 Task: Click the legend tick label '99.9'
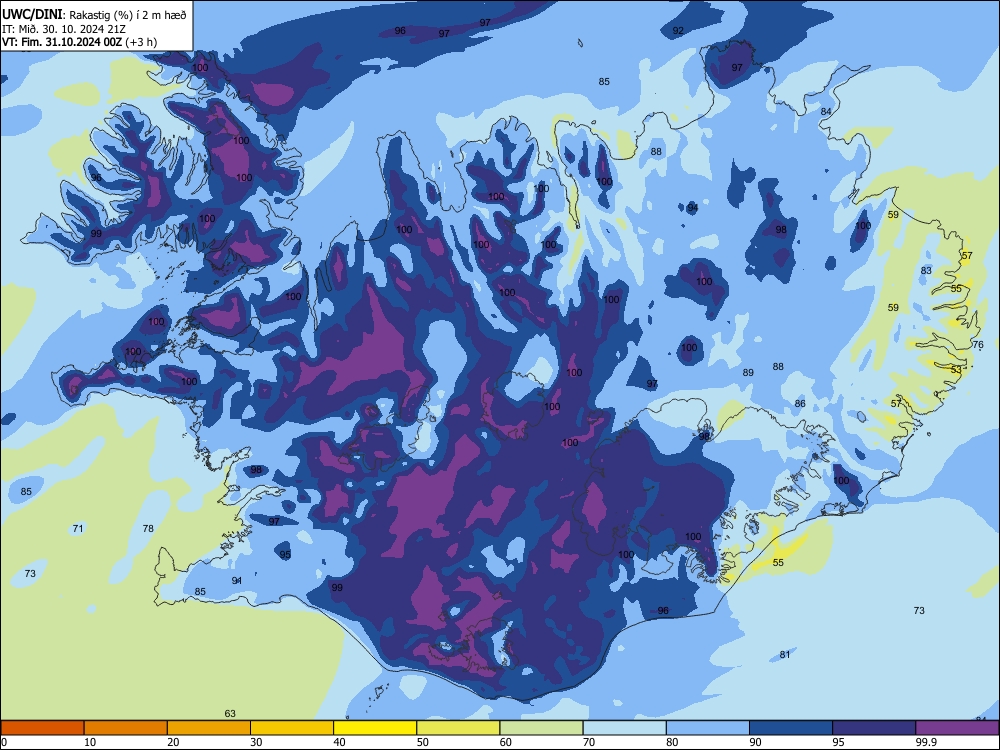(925, 742)
